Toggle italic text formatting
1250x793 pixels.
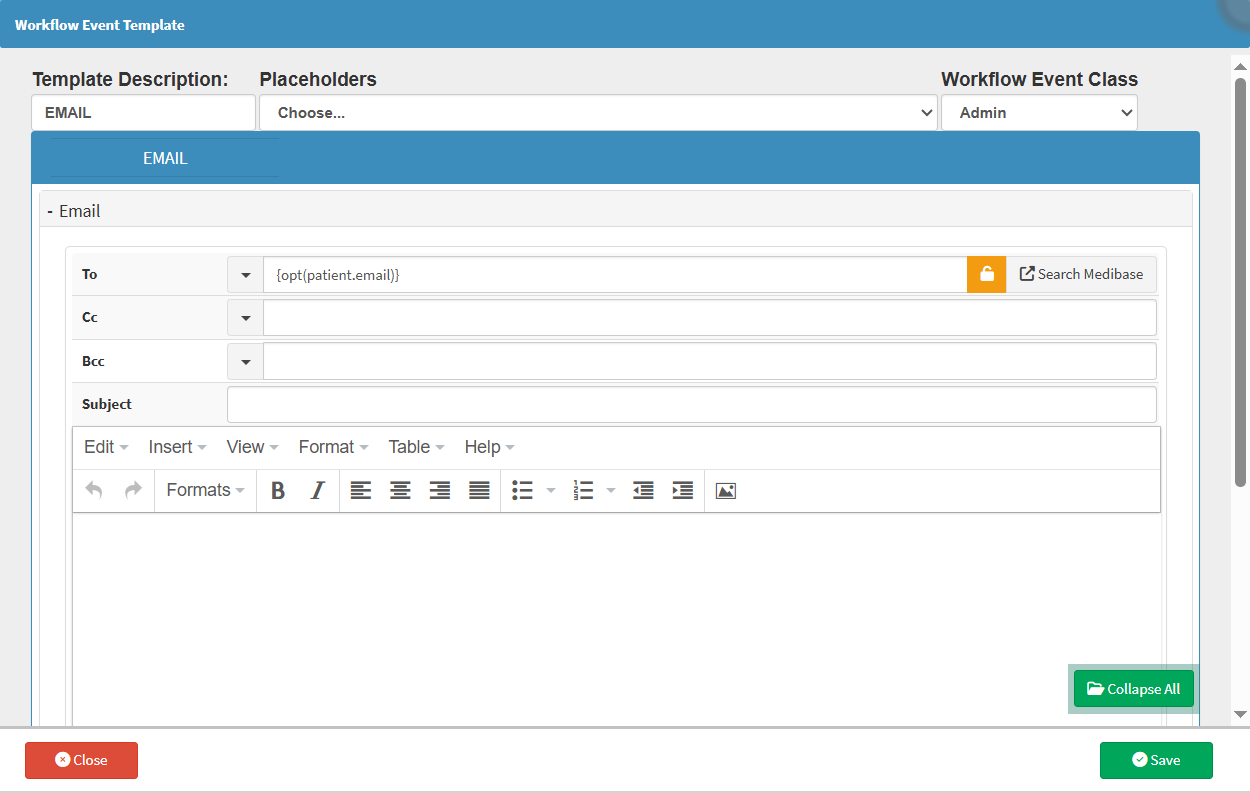(318, 491)
